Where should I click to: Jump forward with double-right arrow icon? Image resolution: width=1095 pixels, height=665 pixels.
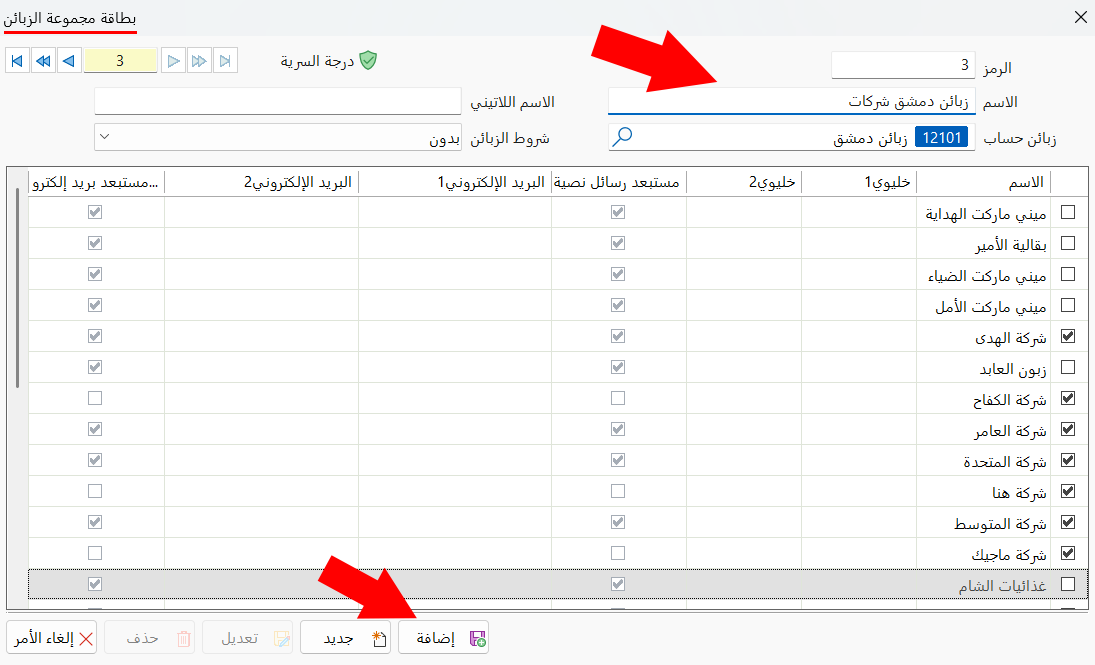[199, 61]
